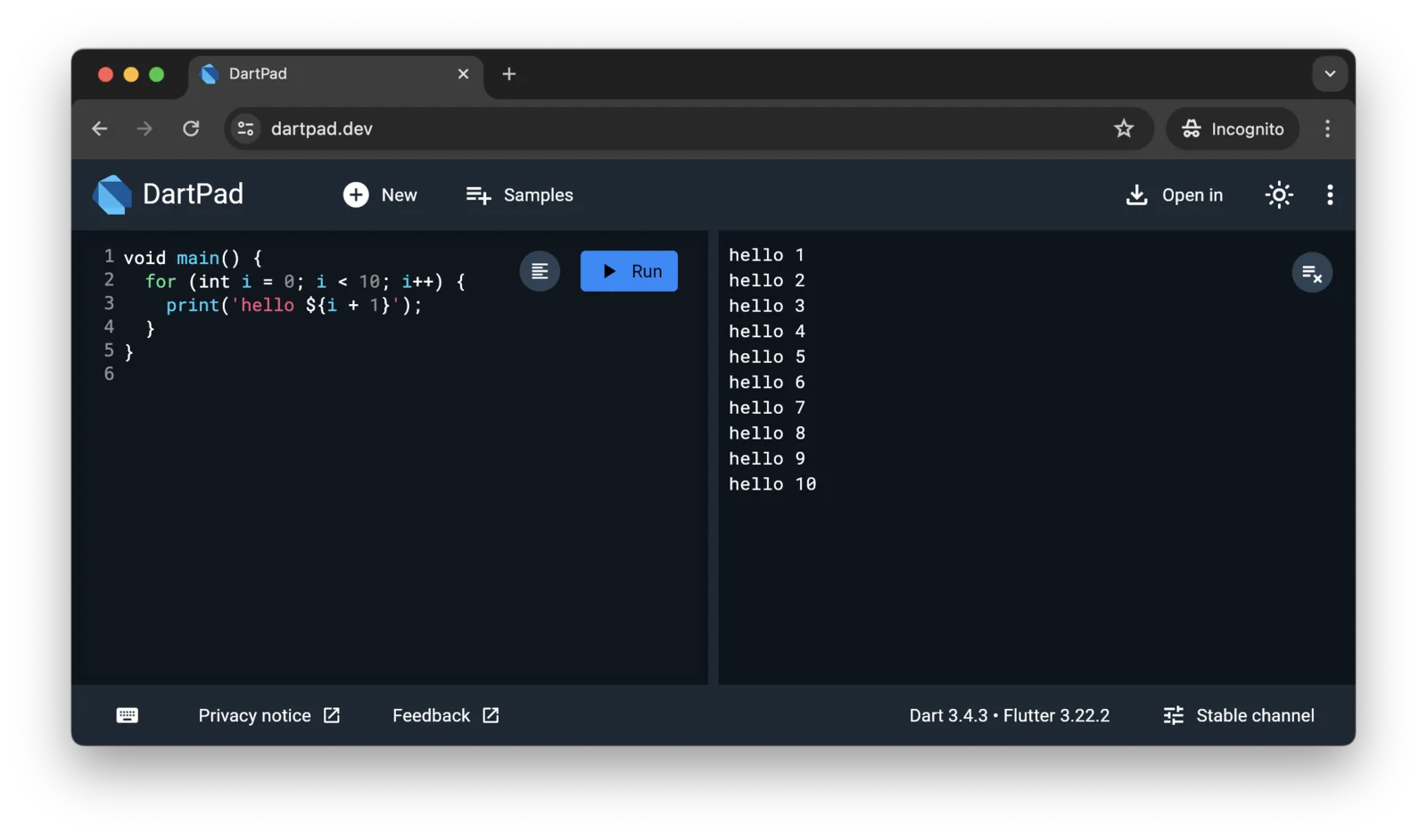Viewport: 1427px width, 840px height.
Task: Open the Samples menu
Action: (520, 194)
